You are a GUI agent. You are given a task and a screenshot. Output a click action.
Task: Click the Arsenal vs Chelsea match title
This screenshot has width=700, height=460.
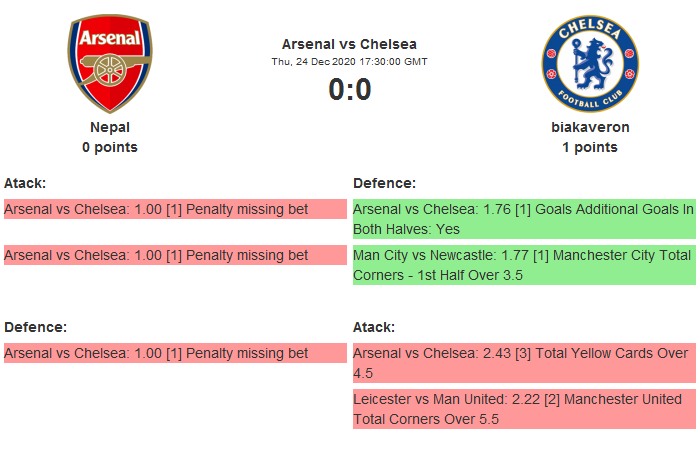(x=349, y=44)
